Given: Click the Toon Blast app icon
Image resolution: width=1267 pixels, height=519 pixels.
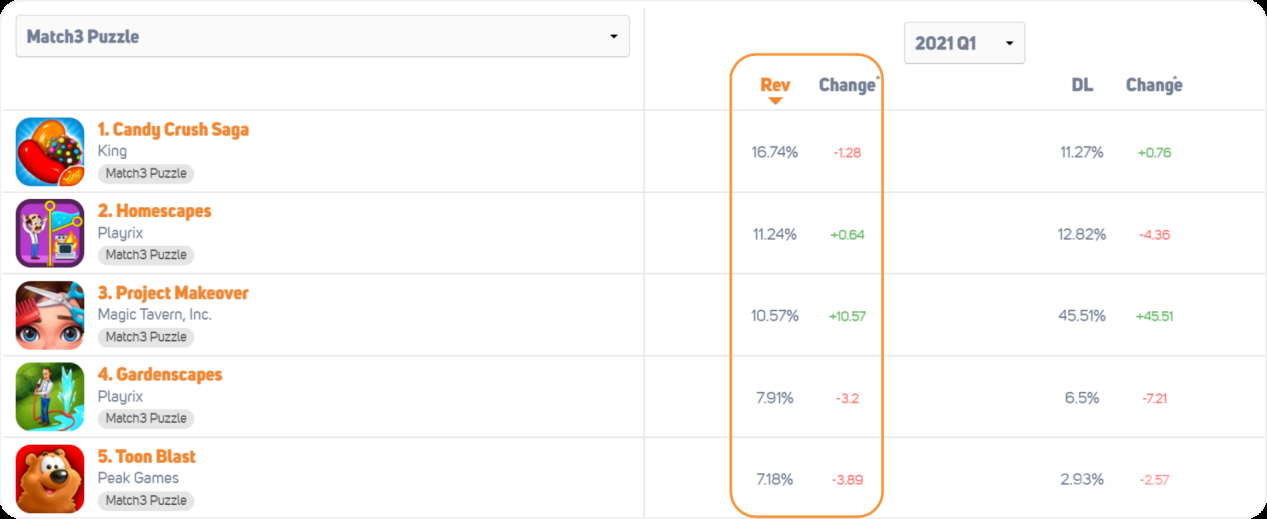Looking at the screenshot, I should tap(50, 478).
